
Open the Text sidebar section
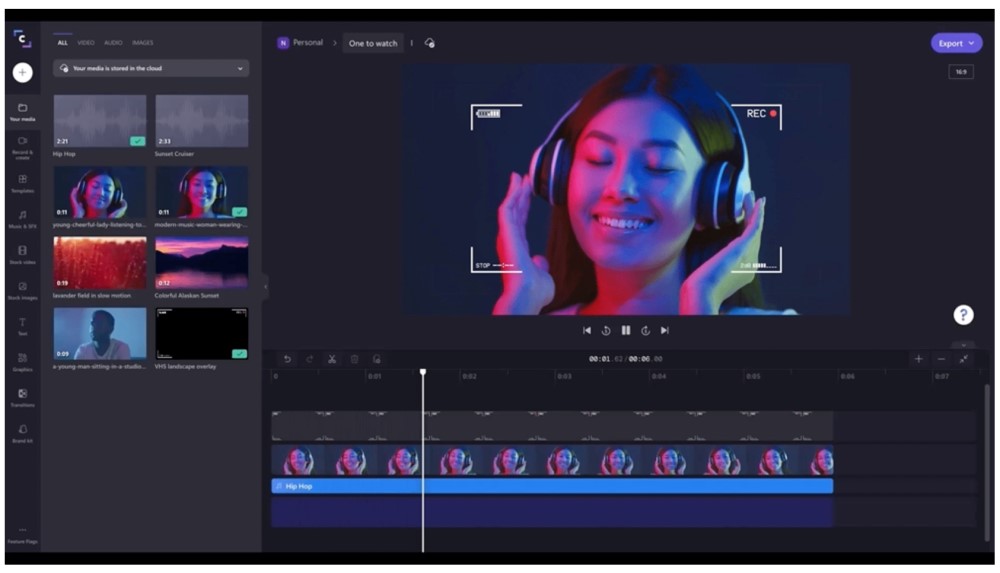coord(22,327)
